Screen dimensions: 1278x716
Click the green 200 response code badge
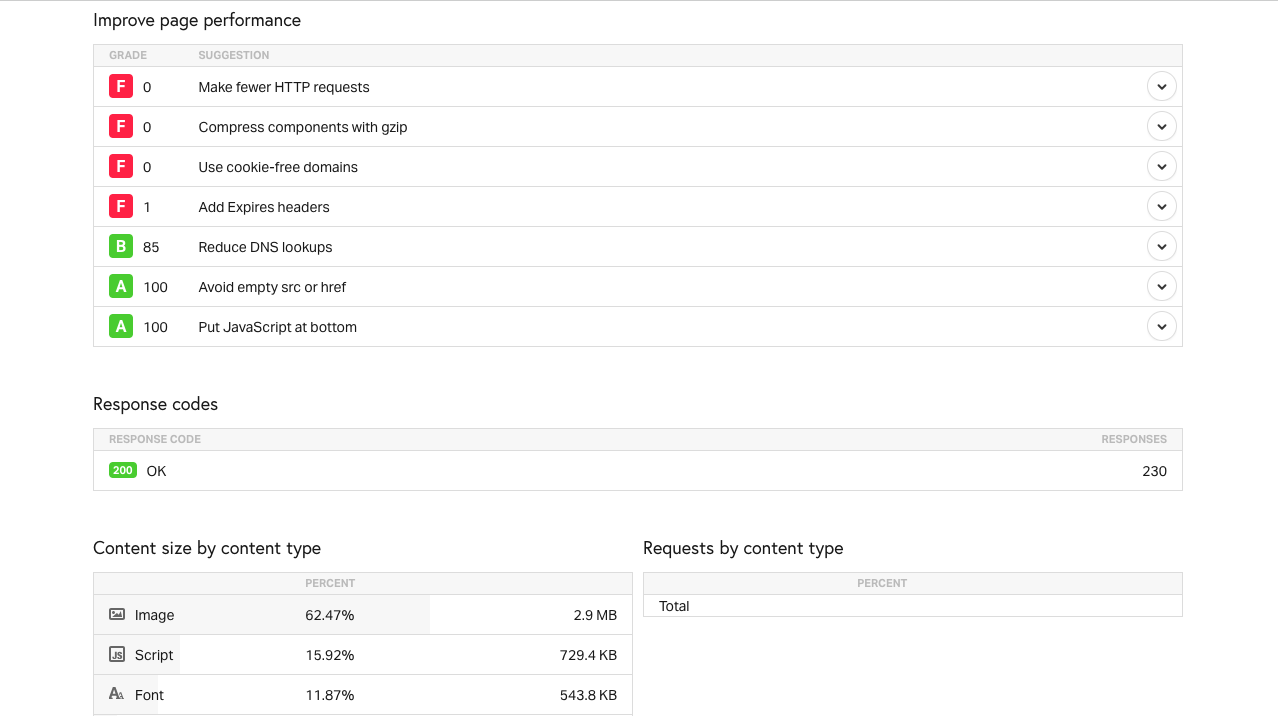123,471
